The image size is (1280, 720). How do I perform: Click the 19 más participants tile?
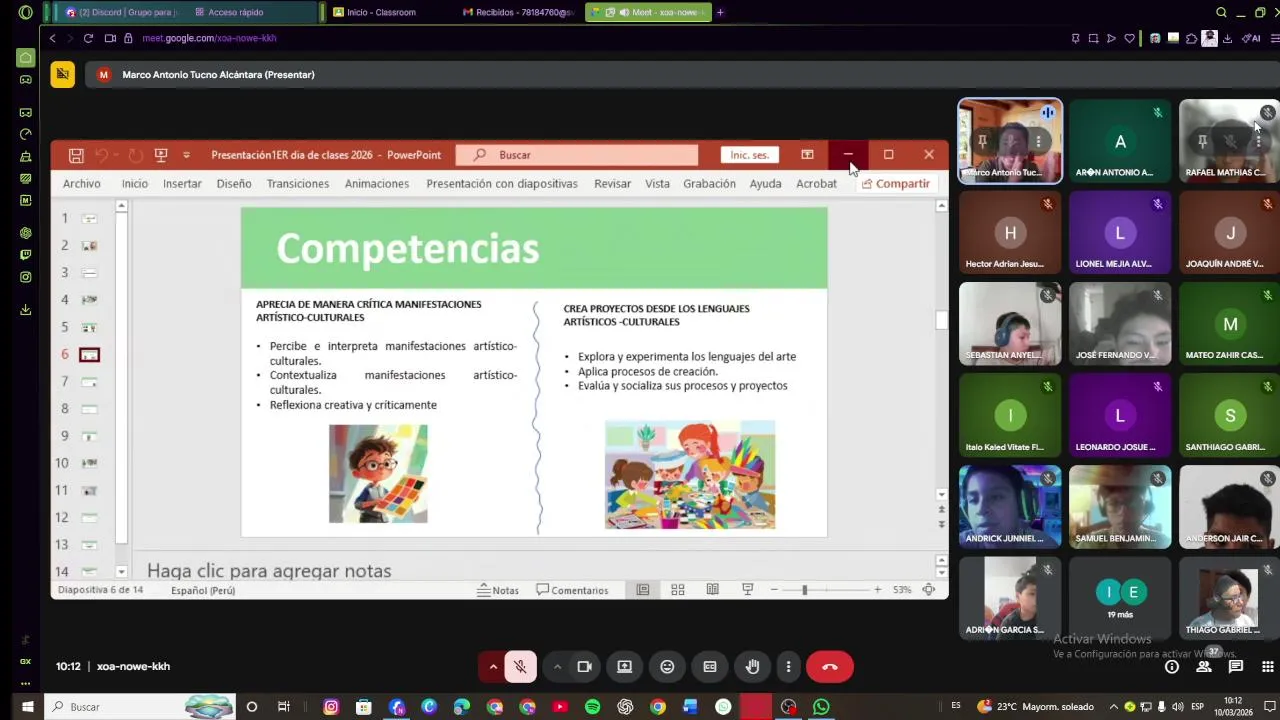click(x=1120, y=598)
